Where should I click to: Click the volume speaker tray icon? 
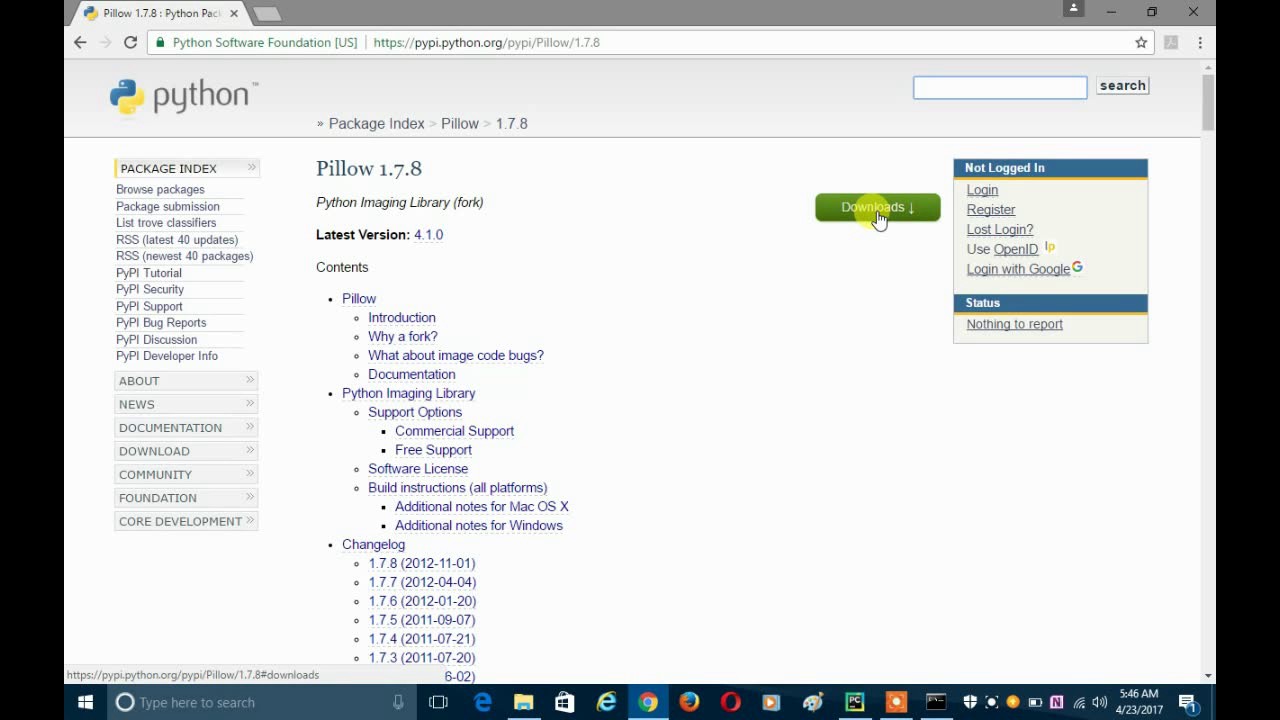click(1100, 702)
